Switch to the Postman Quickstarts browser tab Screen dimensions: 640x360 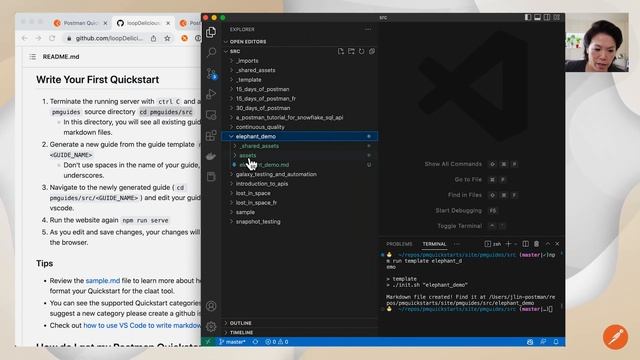[x=80, y=23]
